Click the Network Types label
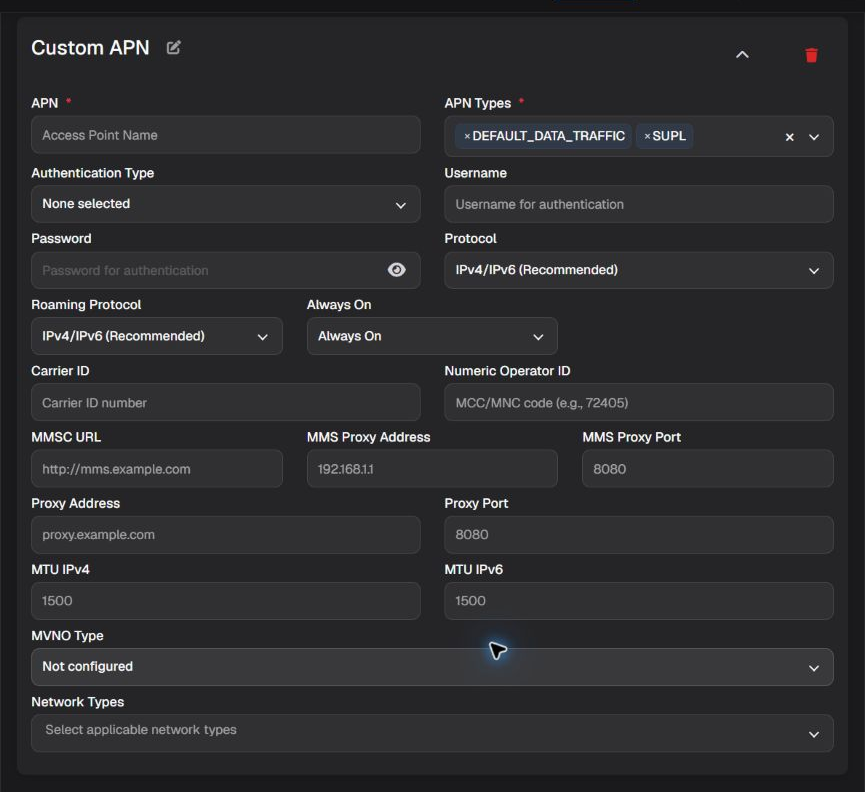Viewport: 865px width, 792px height. tap(78, 702)
